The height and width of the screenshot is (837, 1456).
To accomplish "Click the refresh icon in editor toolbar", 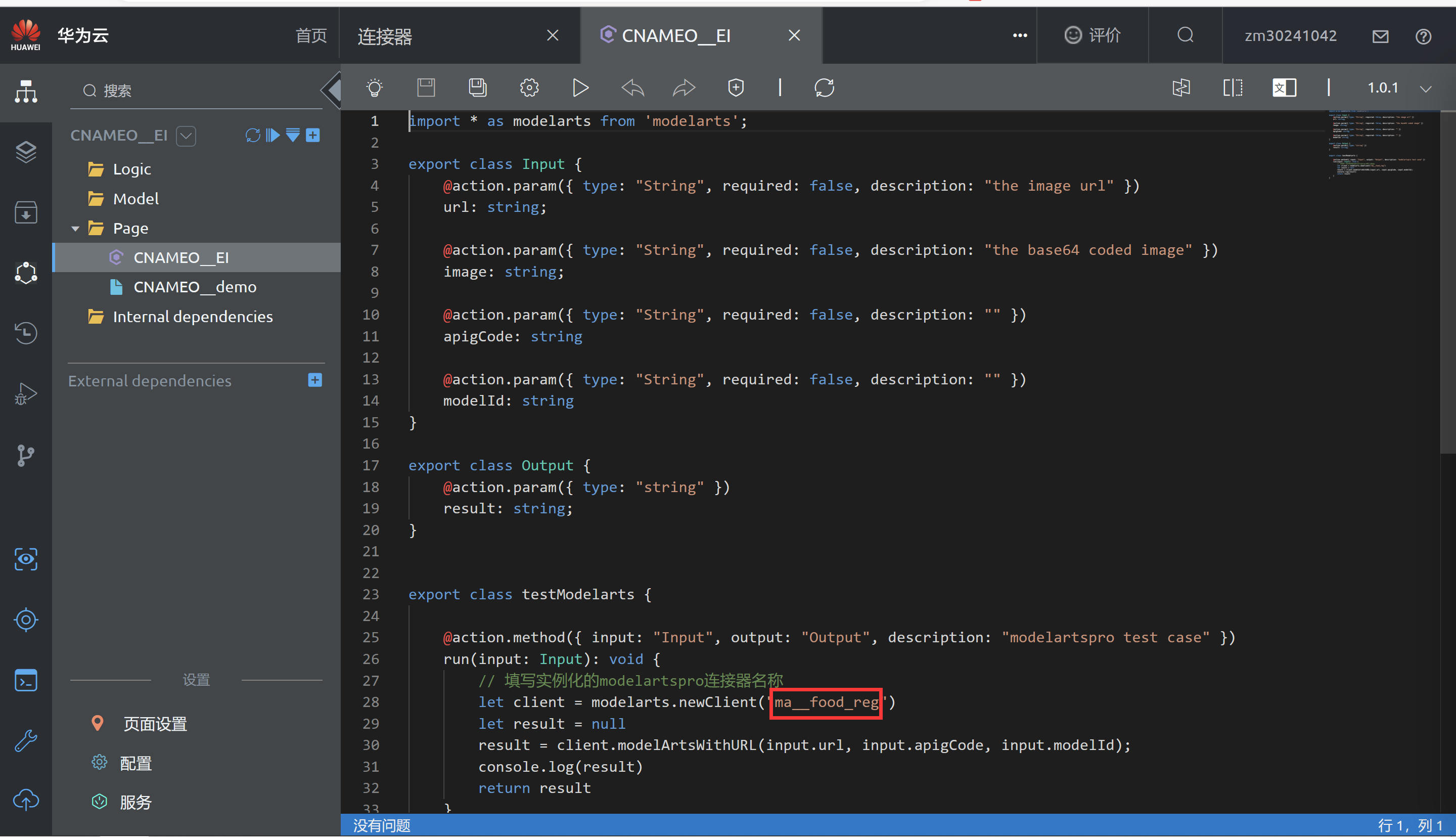I will click(x=824, y=88).
